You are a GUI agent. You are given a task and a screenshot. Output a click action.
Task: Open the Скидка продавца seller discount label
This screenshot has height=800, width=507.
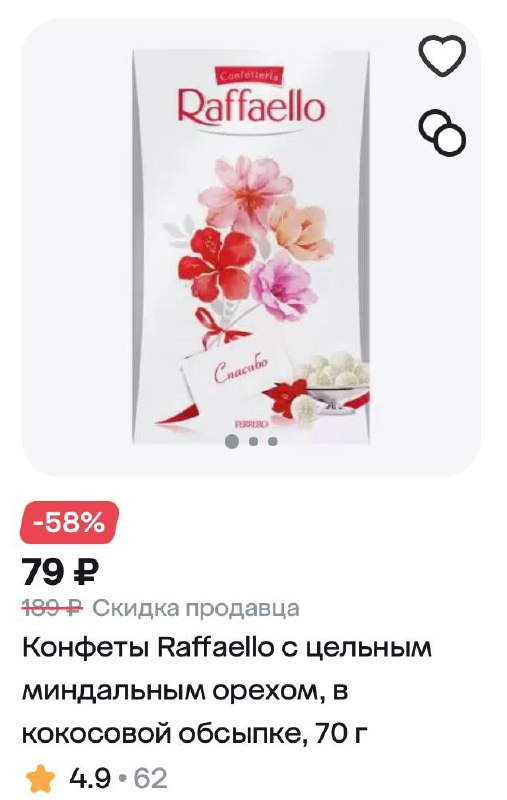pyautogui.click(x=196, y=609)
